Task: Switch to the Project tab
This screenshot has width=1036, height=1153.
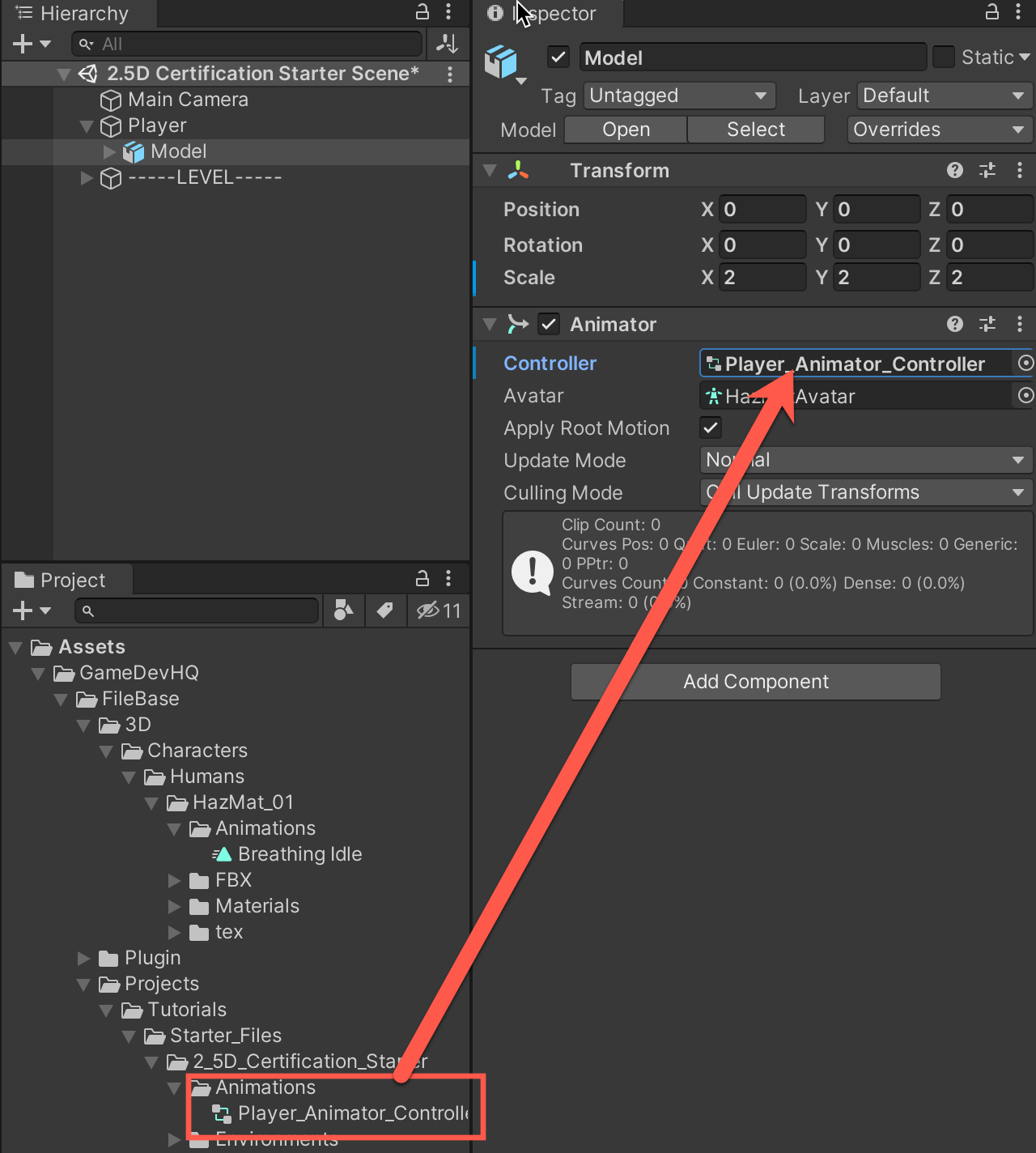Action: (x=68, y=580)
